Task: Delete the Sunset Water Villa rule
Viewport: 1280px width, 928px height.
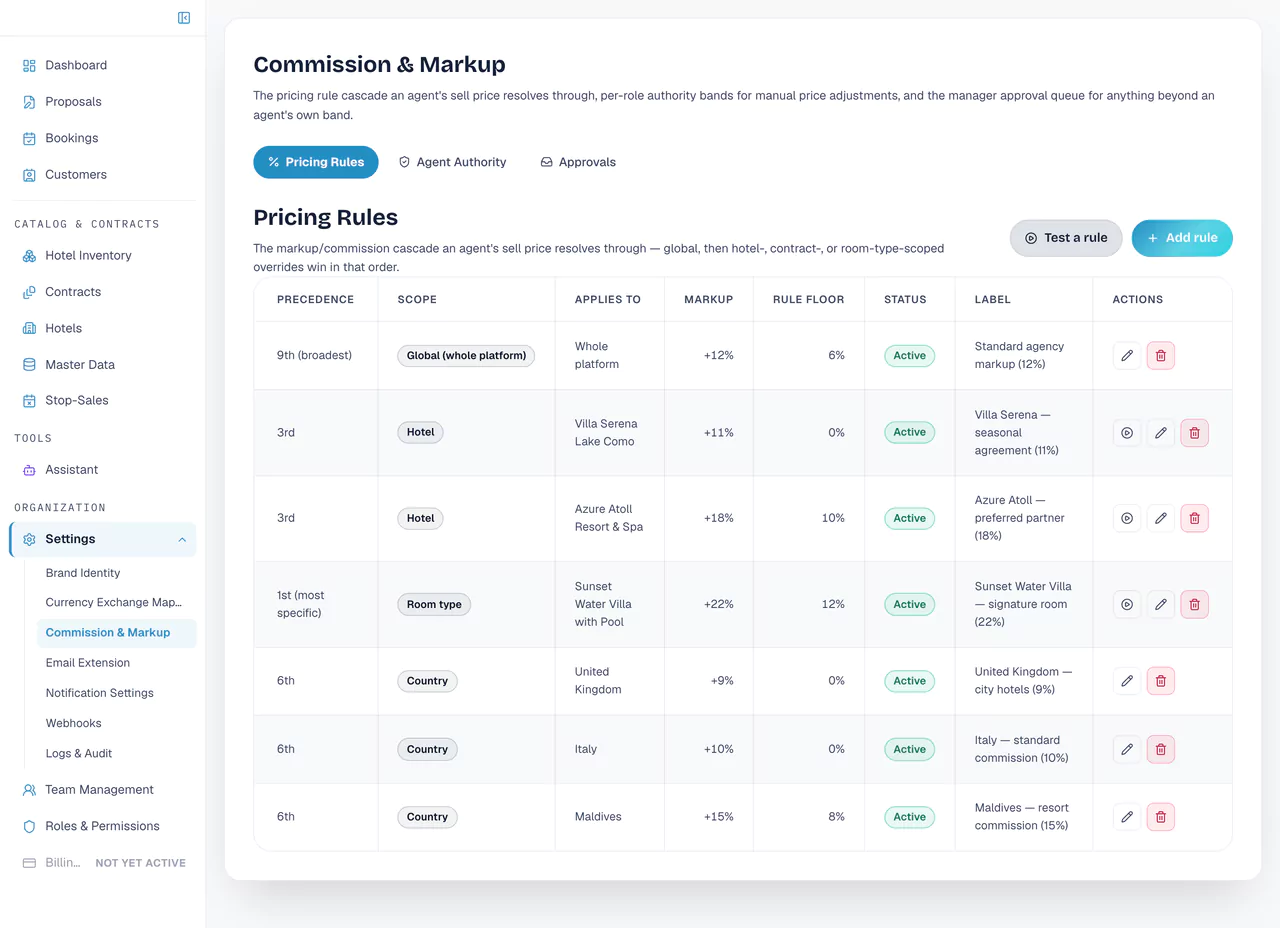Action: pos(1195,604)
